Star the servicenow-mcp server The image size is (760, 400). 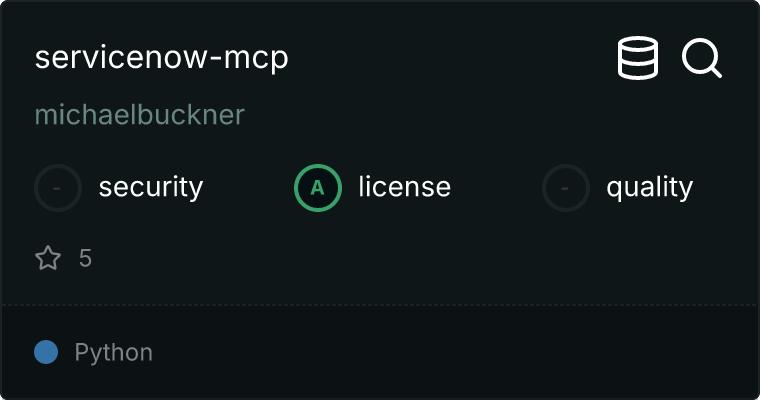[x=48, y=258]
